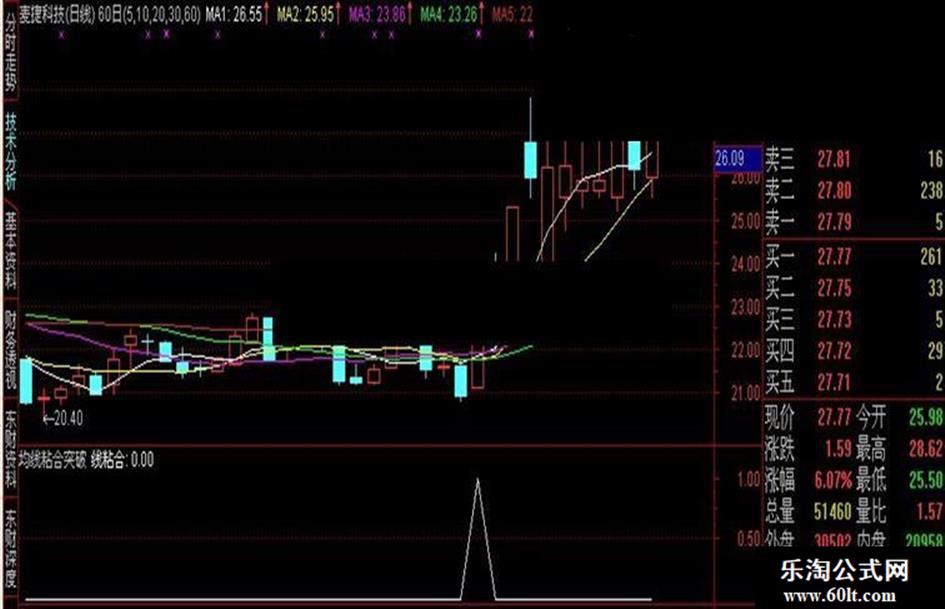Screen dimensions: 945x609
Task: Click the 线粘合: 0.00 indicator value
Action: click(123, 461)
